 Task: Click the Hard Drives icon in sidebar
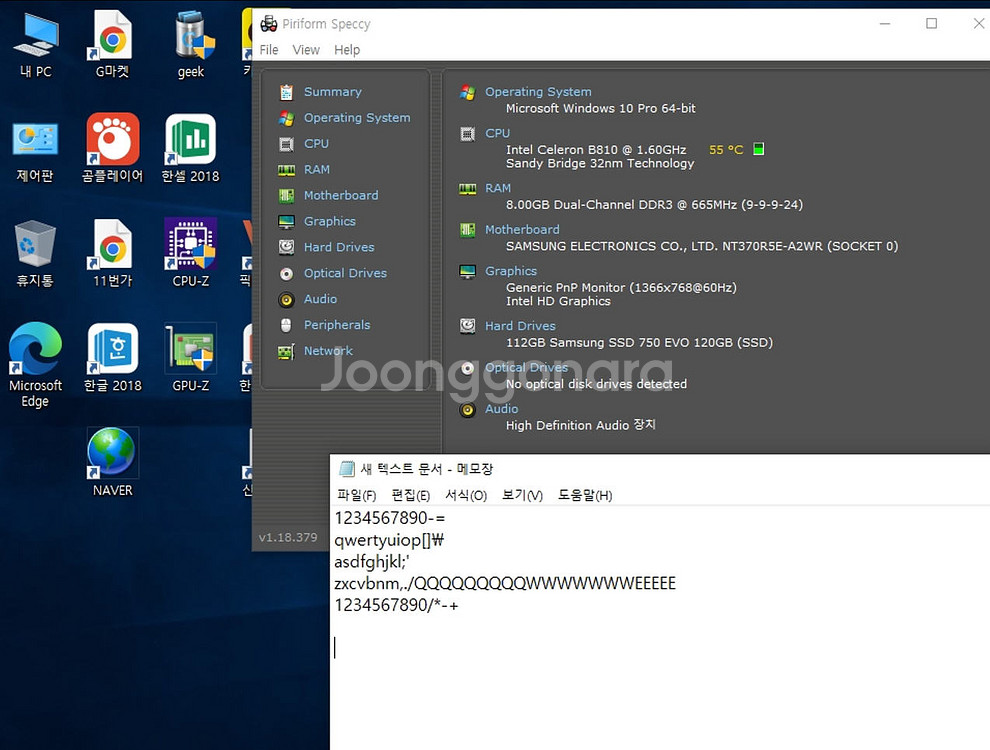(286, 247)
